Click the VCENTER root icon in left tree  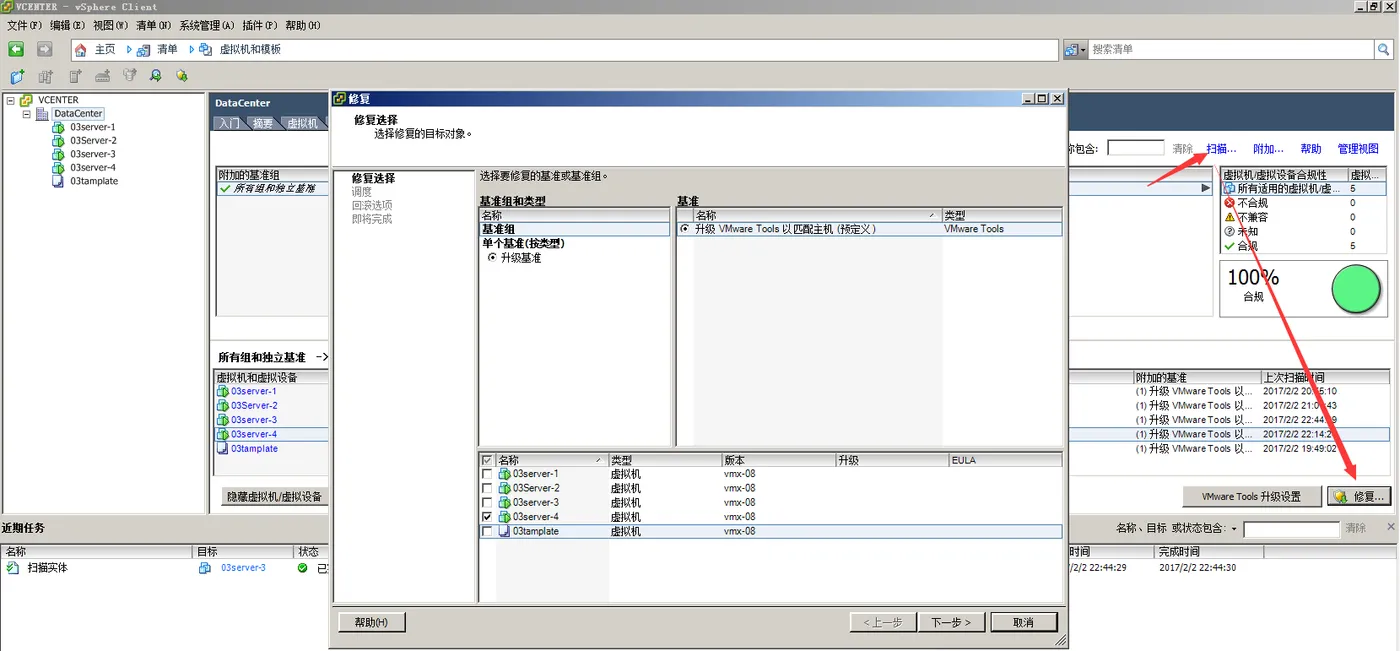click(x=27, y=100)
